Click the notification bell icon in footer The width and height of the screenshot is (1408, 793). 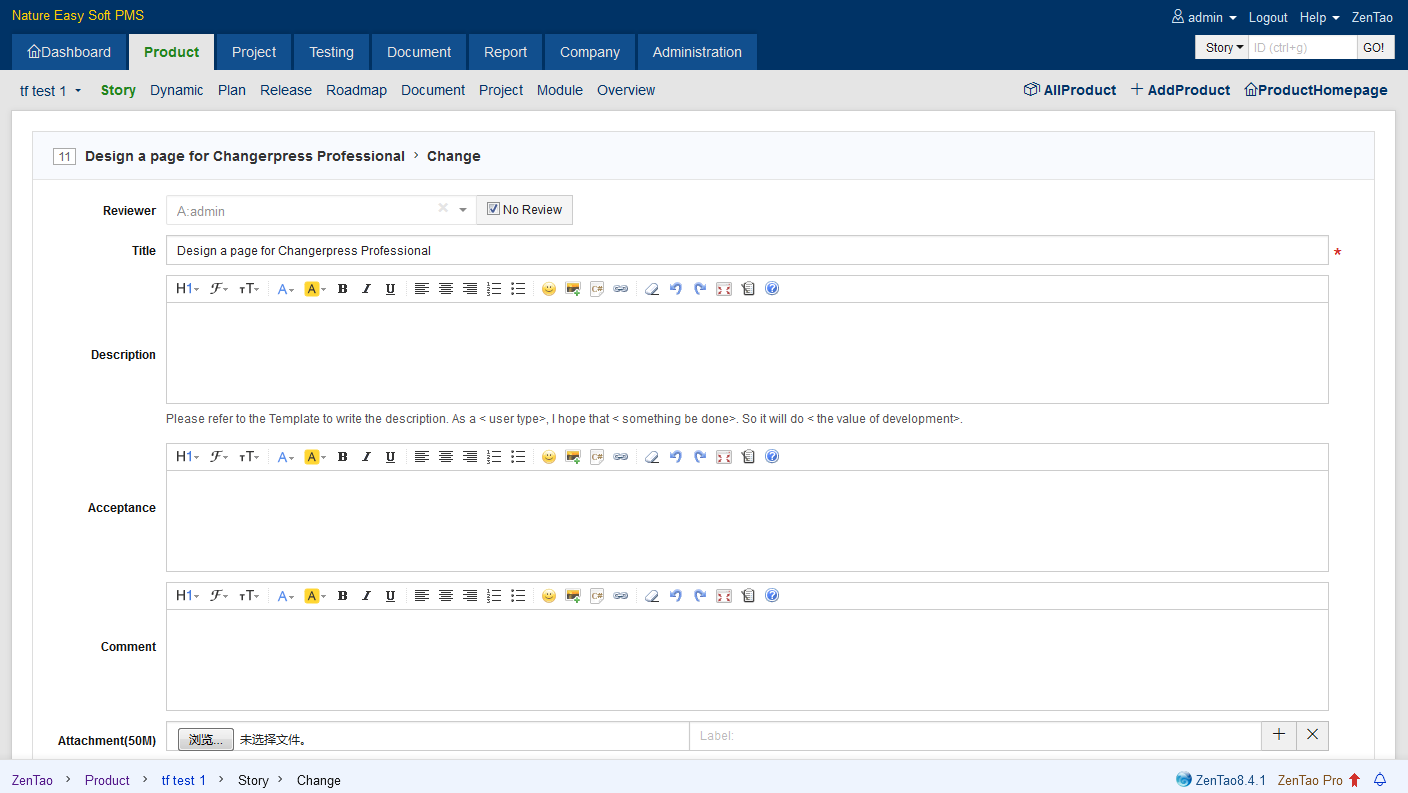pos(1380,780)
